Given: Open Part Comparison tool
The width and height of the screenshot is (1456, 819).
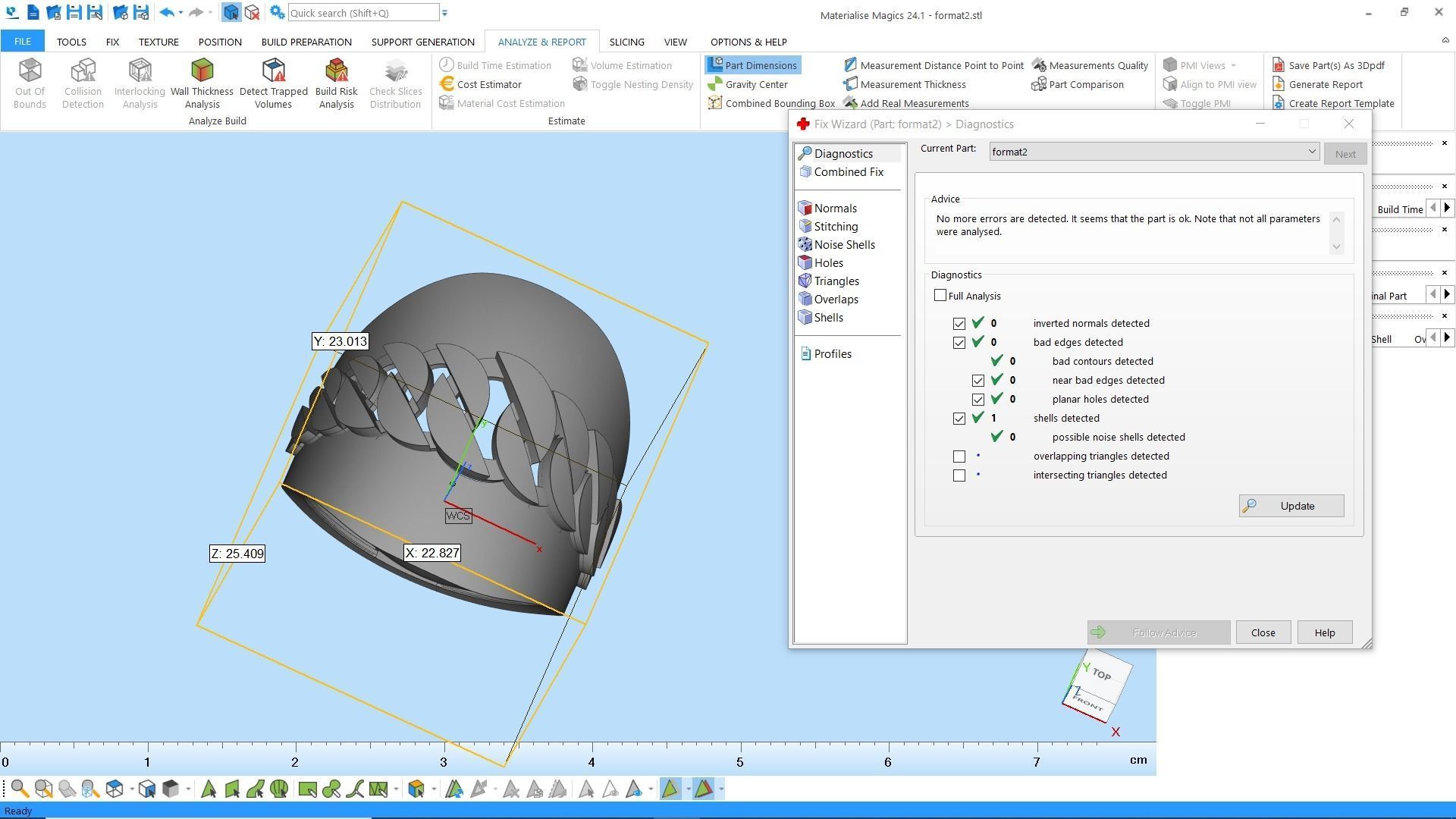Looking at the screenshot, I should [1085, 84].
